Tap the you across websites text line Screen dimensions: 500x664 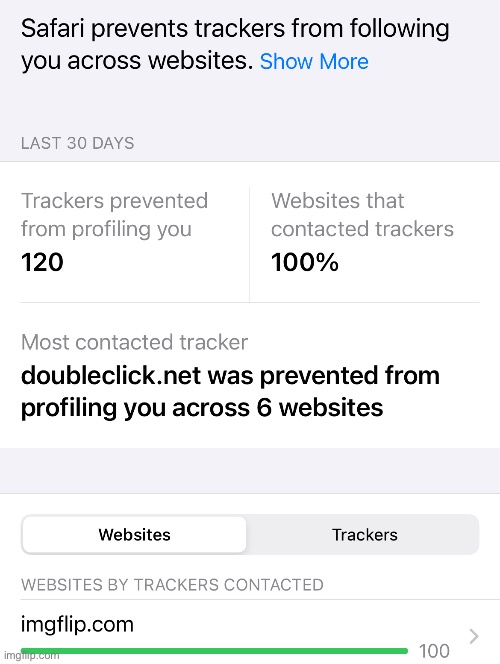137,61
